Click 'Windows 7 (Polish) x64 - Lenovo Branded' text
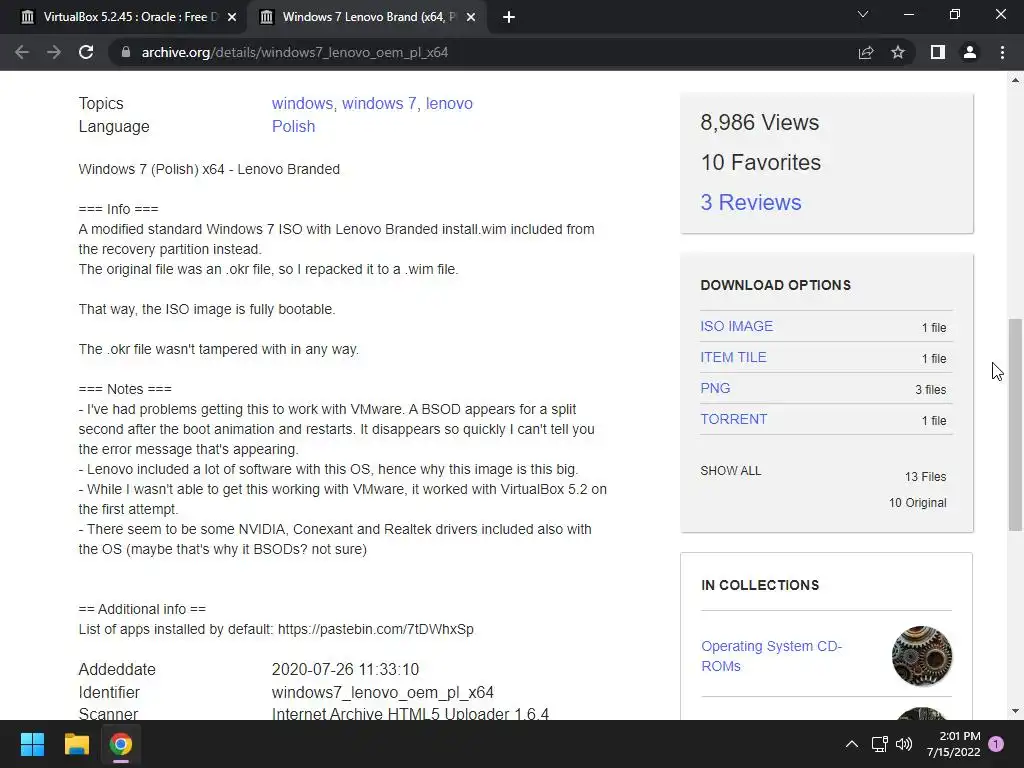This screenshot has height=768, width=1024. point(209,169)
